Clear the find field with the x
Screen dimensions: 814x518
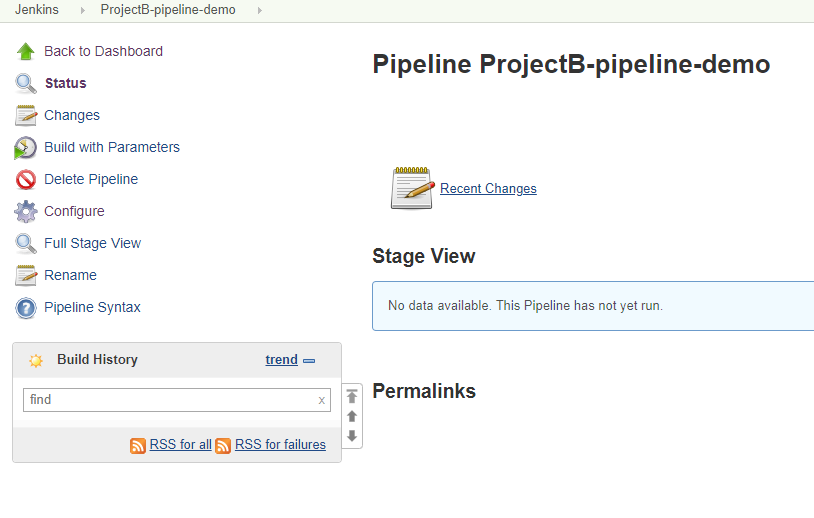click(321, 400)
